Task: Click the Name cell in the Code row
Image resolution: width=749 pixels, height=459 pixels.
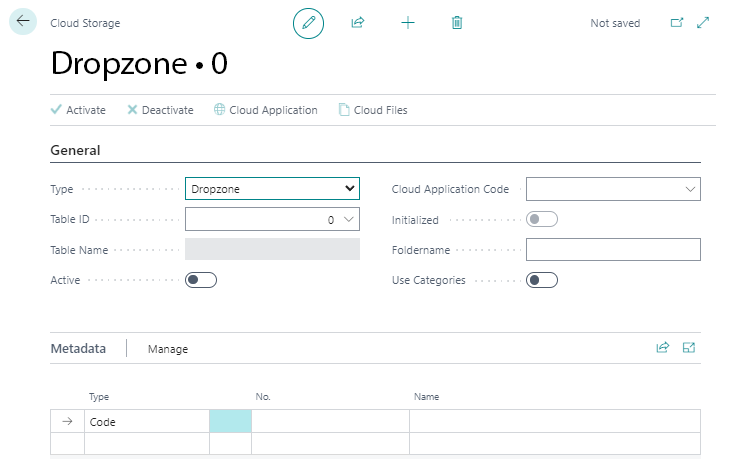Action: point(555,421)
